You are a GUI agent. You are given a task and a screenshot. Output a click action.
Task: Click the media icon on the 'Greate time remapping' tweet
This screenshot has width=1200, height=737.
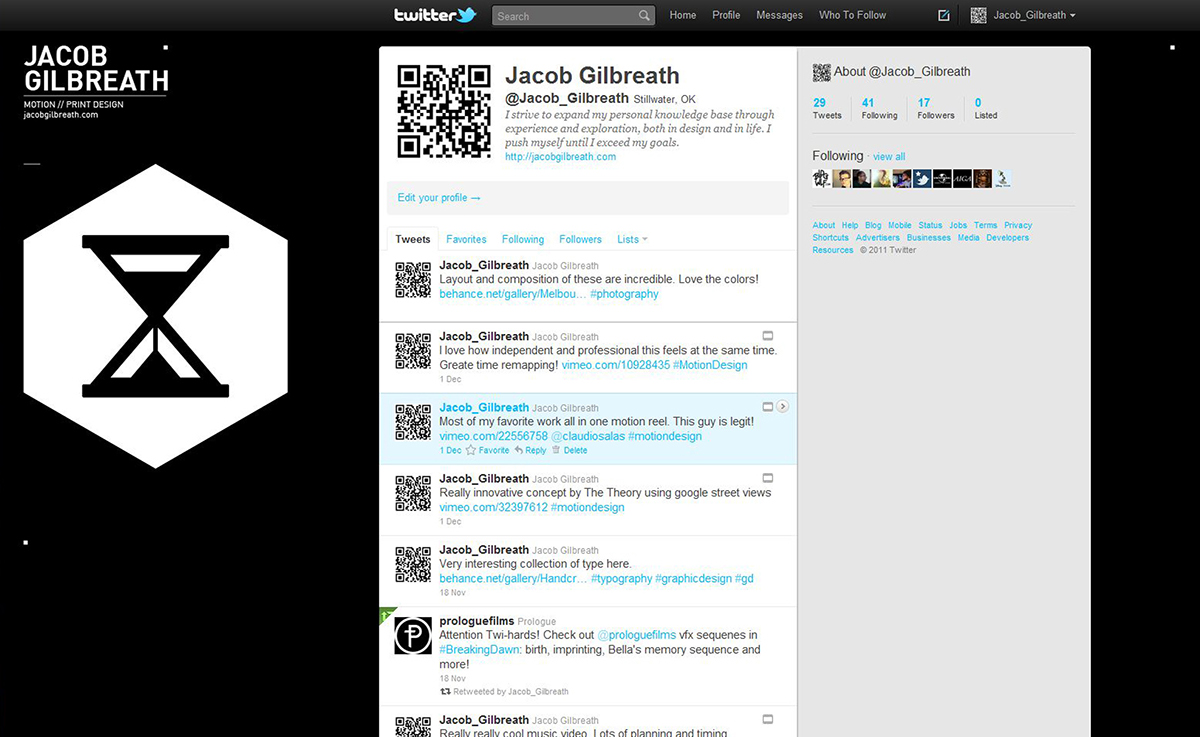click(x=768, y=335)
